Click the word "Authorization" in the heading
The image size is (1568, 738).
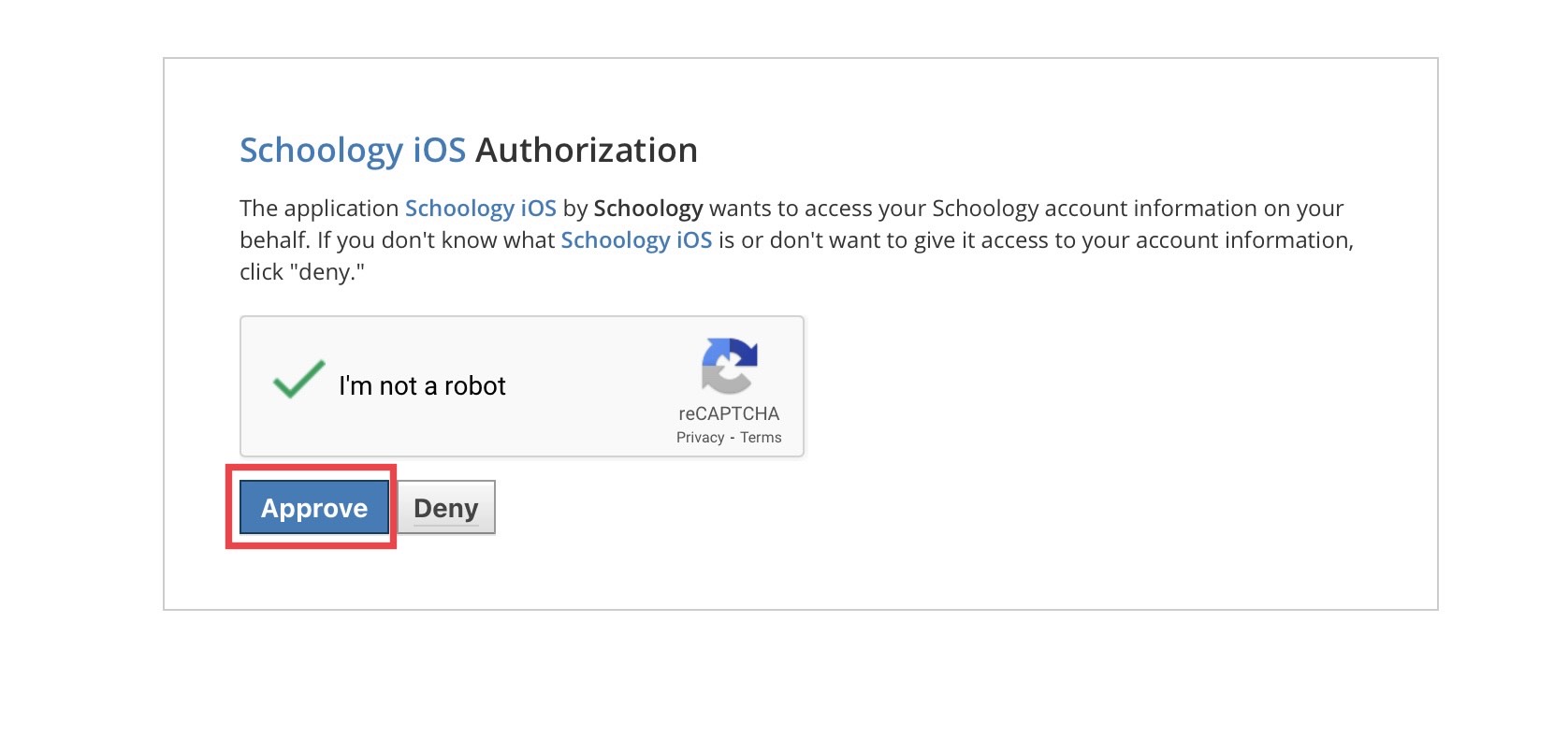tap(587, 150)
